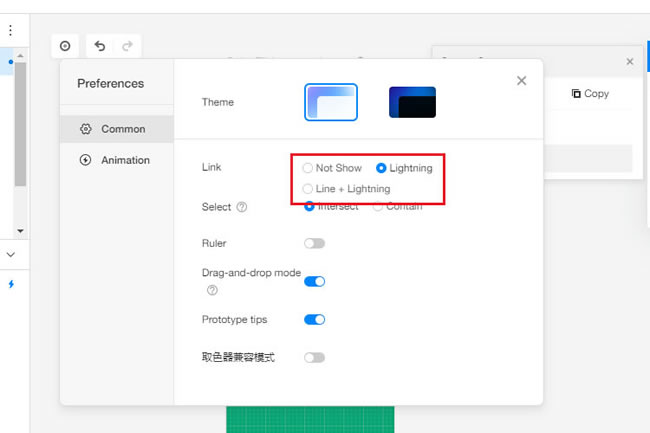Click the target/locate icon in toolbar
This screenshot has height=433, width=650.
(x=65, y=46)
